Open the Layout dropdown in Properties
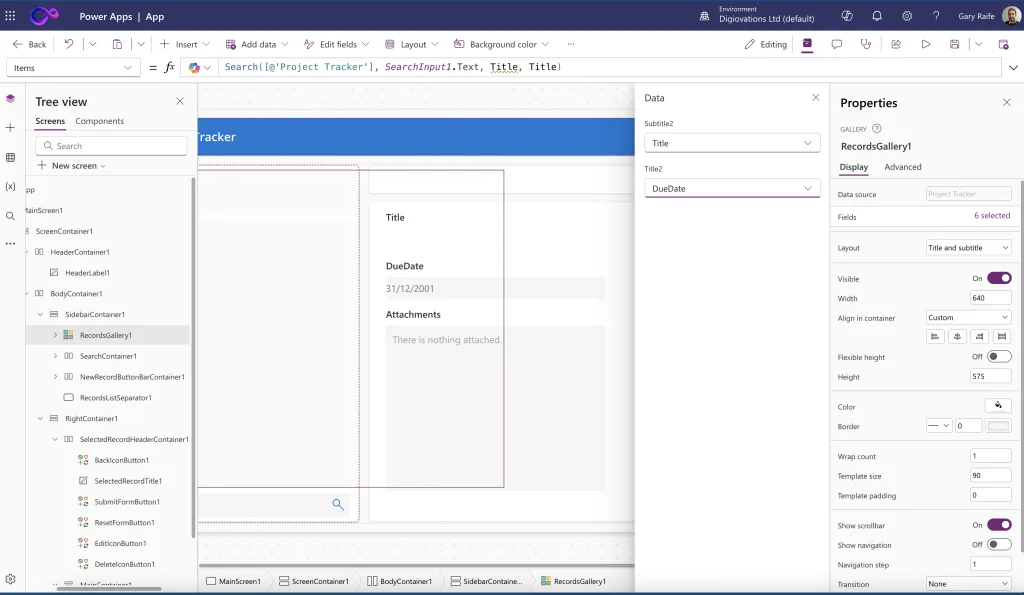Viewport: 1024px width, 595px height. [x=968, y=247]
